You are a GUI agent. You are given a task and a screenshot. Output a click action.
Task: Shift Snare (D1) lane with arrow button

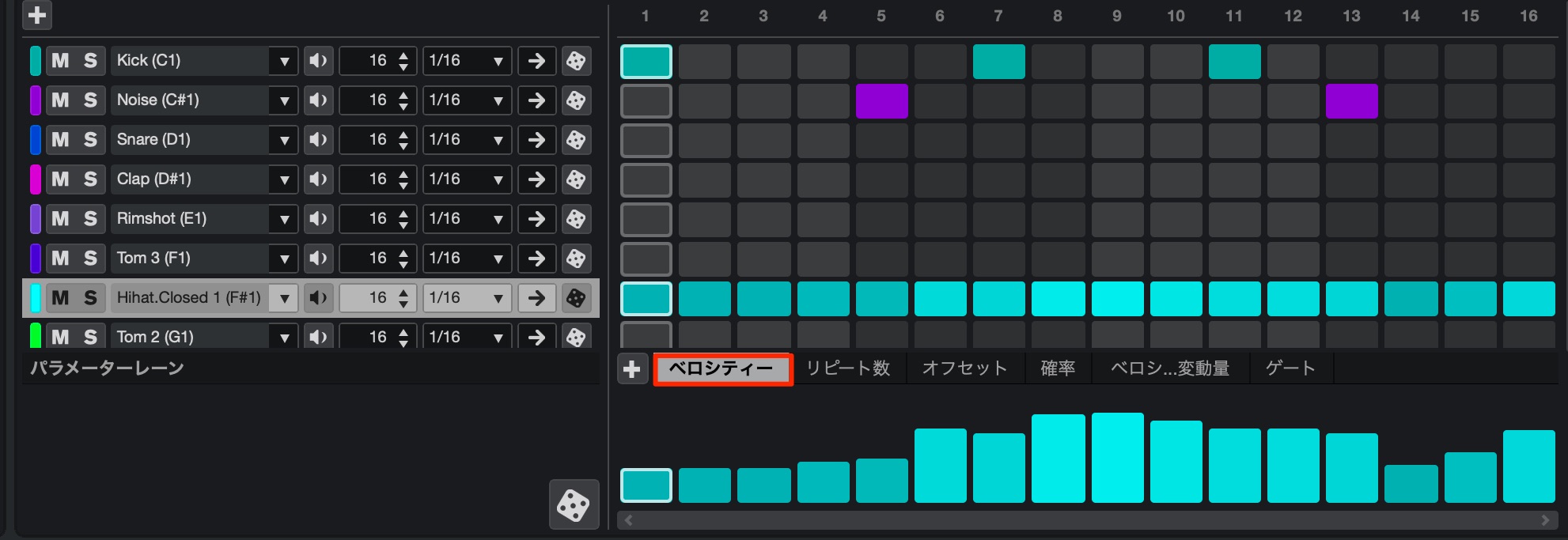[x=536, y=140]
